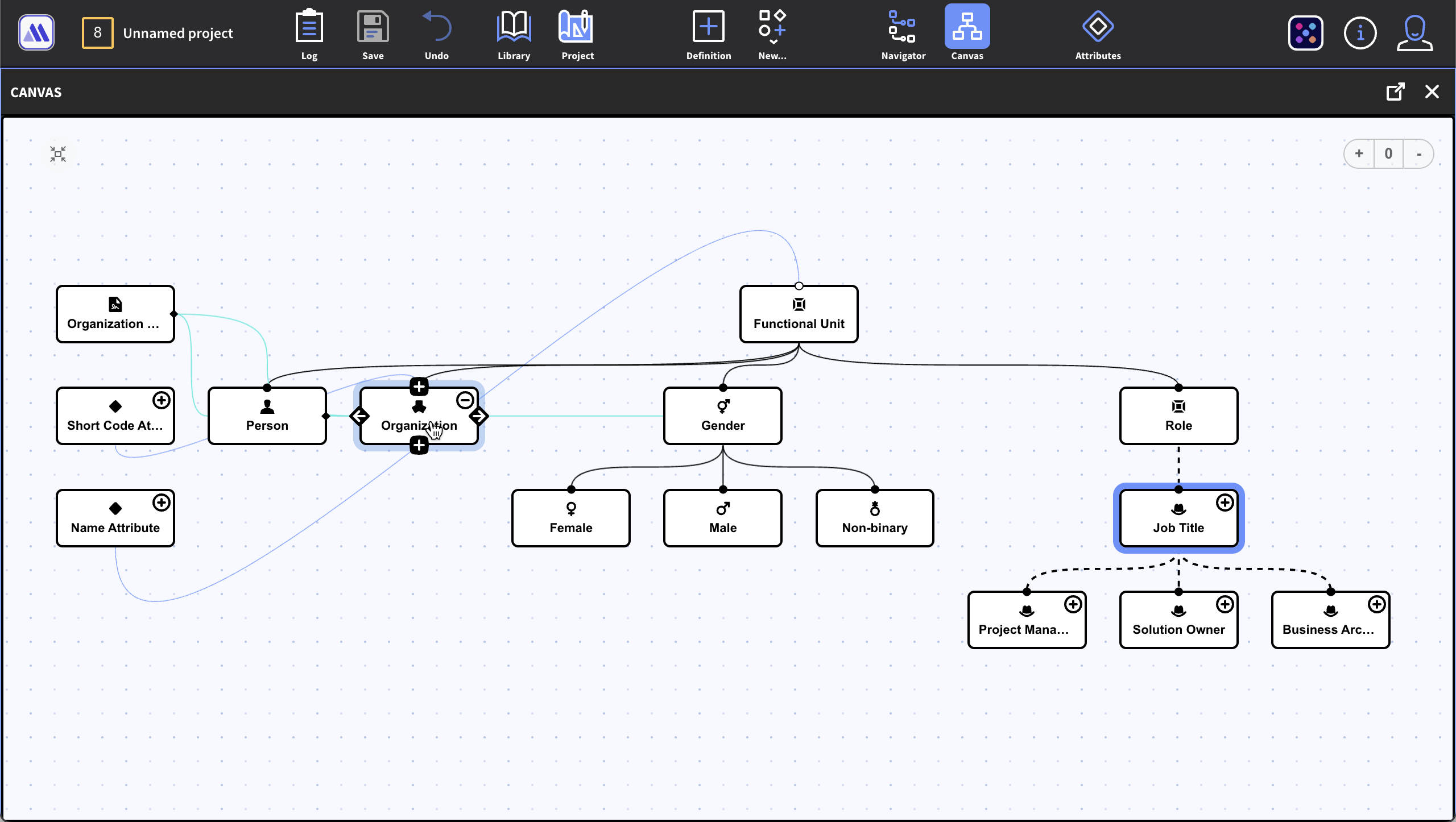The width and height of the screenshot is (1456, 822).
Task: Click the zoom in plus button
Action: pos(1359,153)
